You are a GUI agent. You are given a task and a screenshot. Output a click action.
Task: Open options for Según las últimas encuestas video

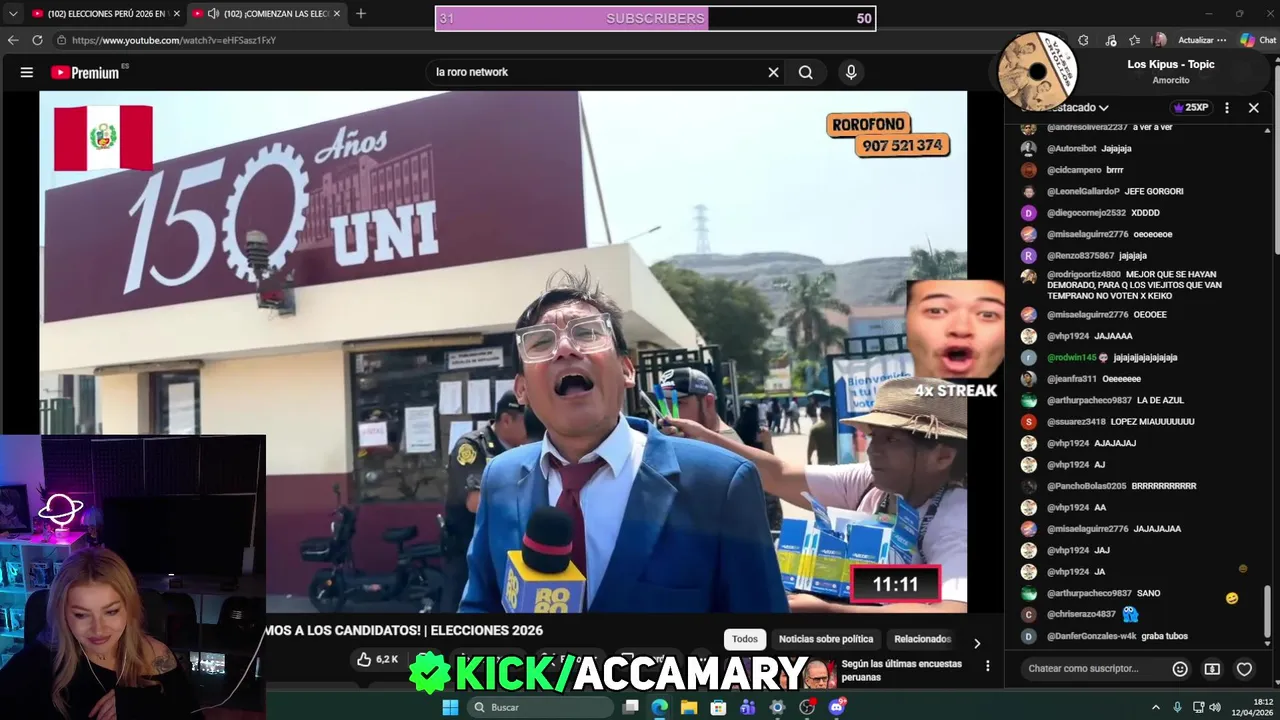click(988, 666)
